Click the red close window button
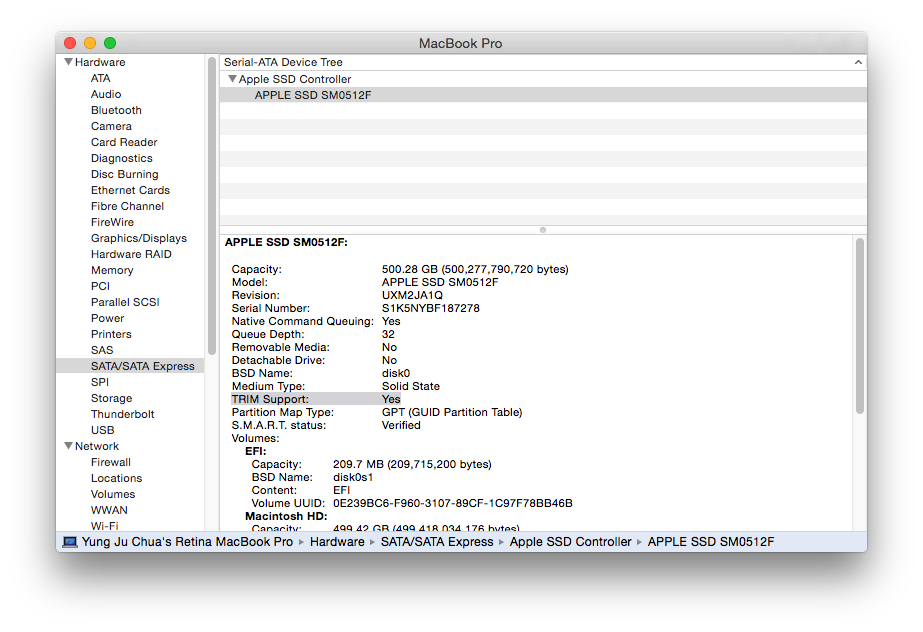Image resolution: width=923 pixels, height=632 pixels. tap(70, 43)
